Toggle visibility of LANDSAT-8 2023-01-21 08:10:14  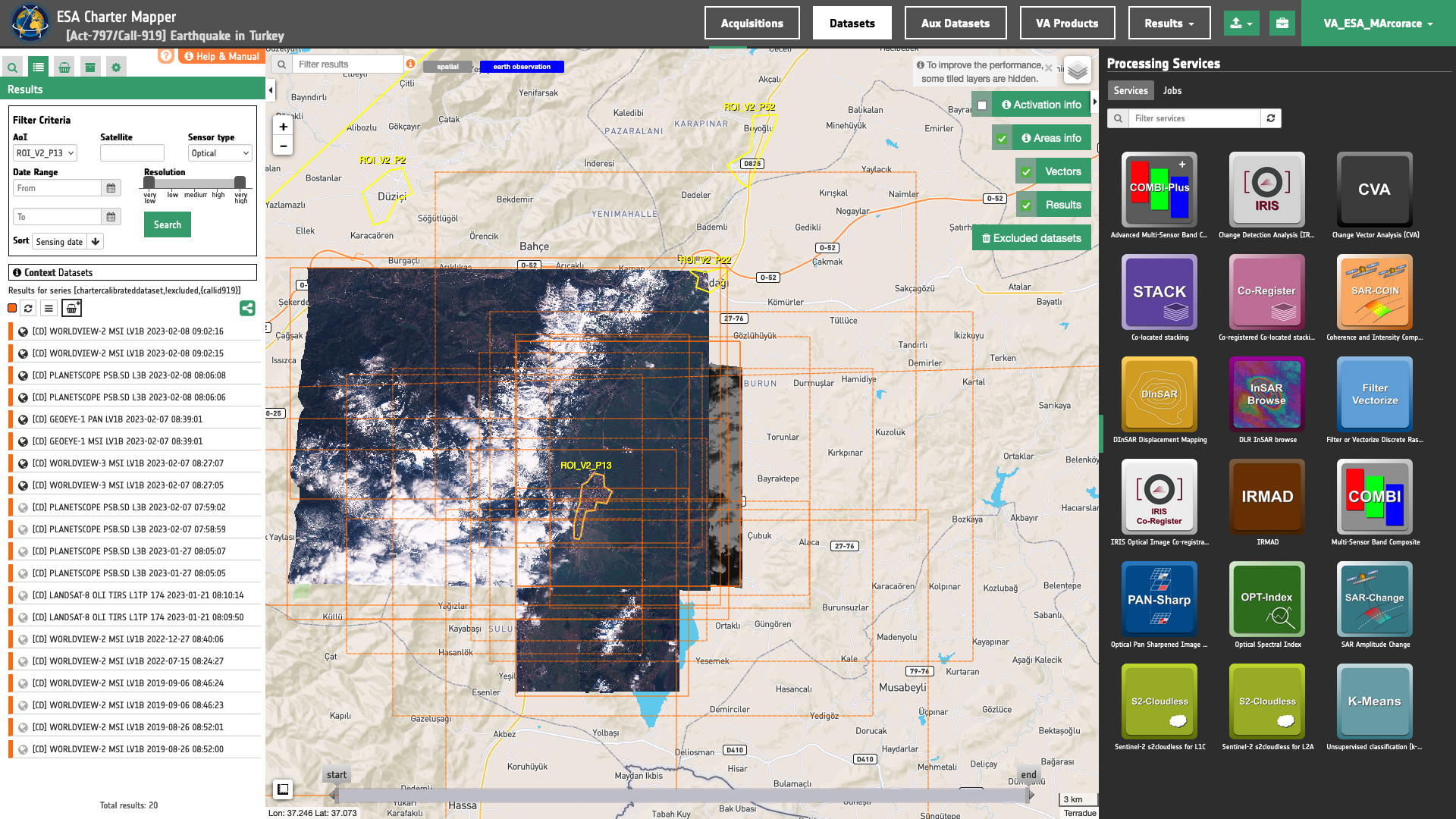(x=24, y=595)
